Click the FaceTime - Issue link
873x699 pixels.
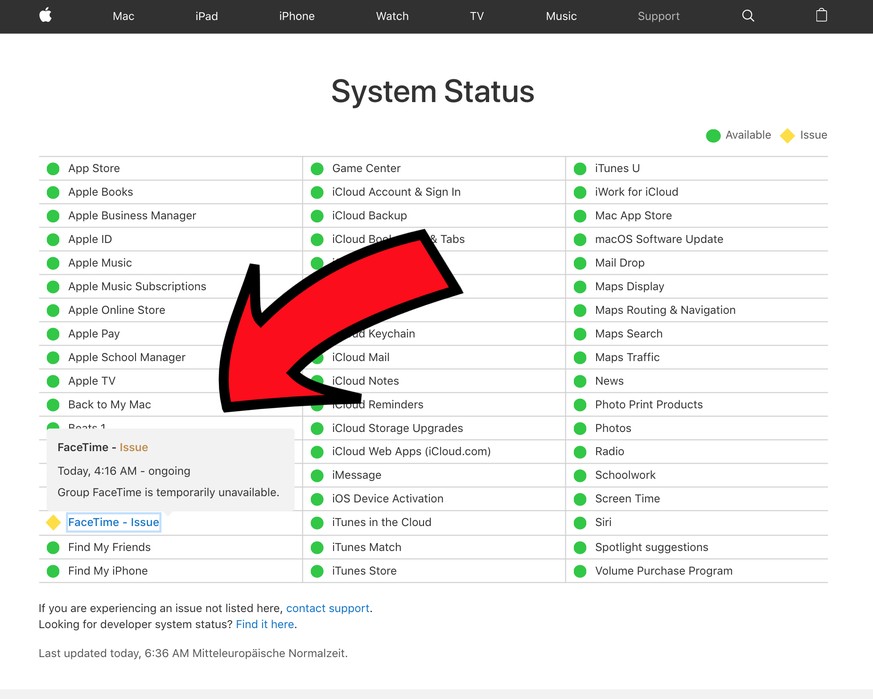[114, 522]
